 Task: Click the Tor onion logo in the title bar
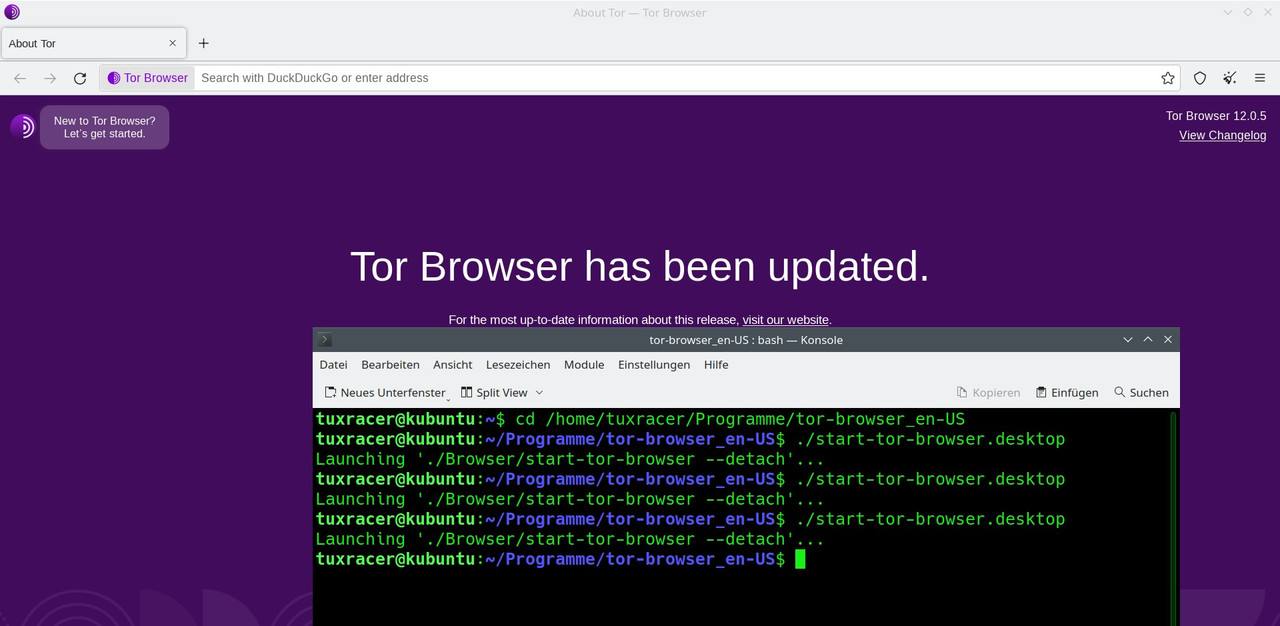(x=12, y=12)
